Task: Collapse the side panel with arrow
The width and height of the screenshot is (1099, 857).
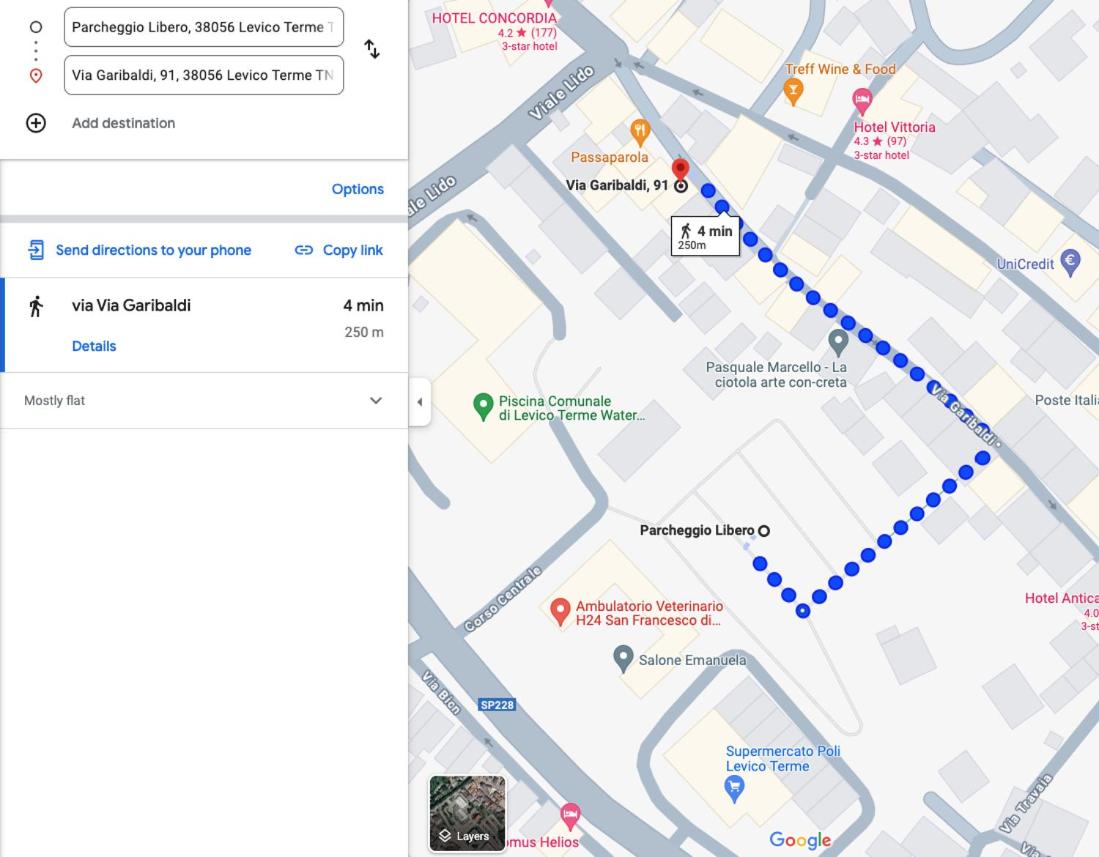Action: [419, 402]
